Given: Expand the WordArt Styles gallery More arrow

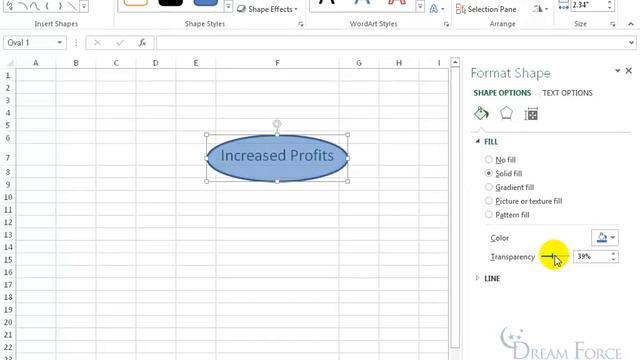Looking at the screenshot, I should [x=420, y=7].
